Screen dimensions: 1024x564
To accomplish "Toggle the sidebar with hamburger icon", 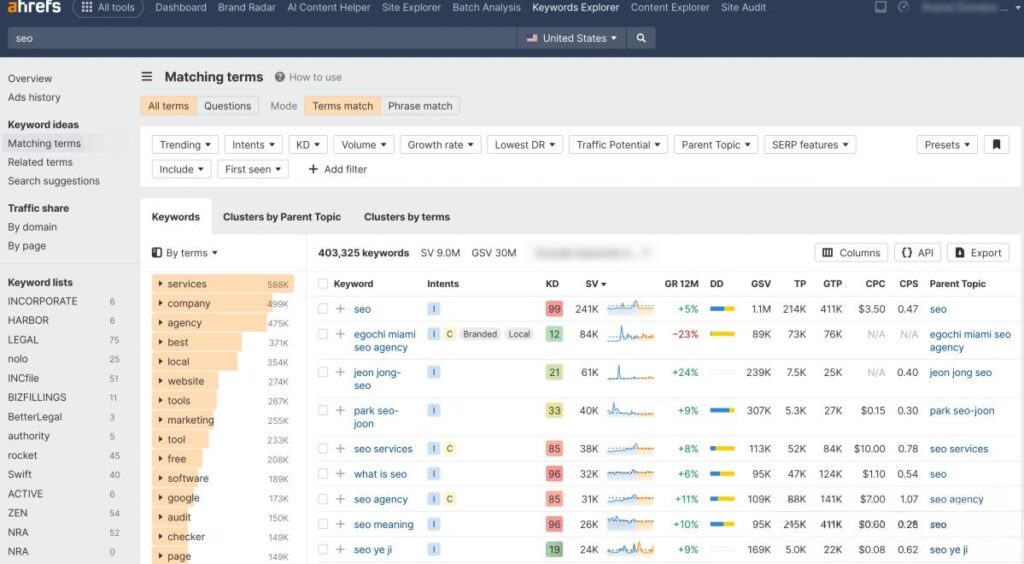I will point(147,77).
